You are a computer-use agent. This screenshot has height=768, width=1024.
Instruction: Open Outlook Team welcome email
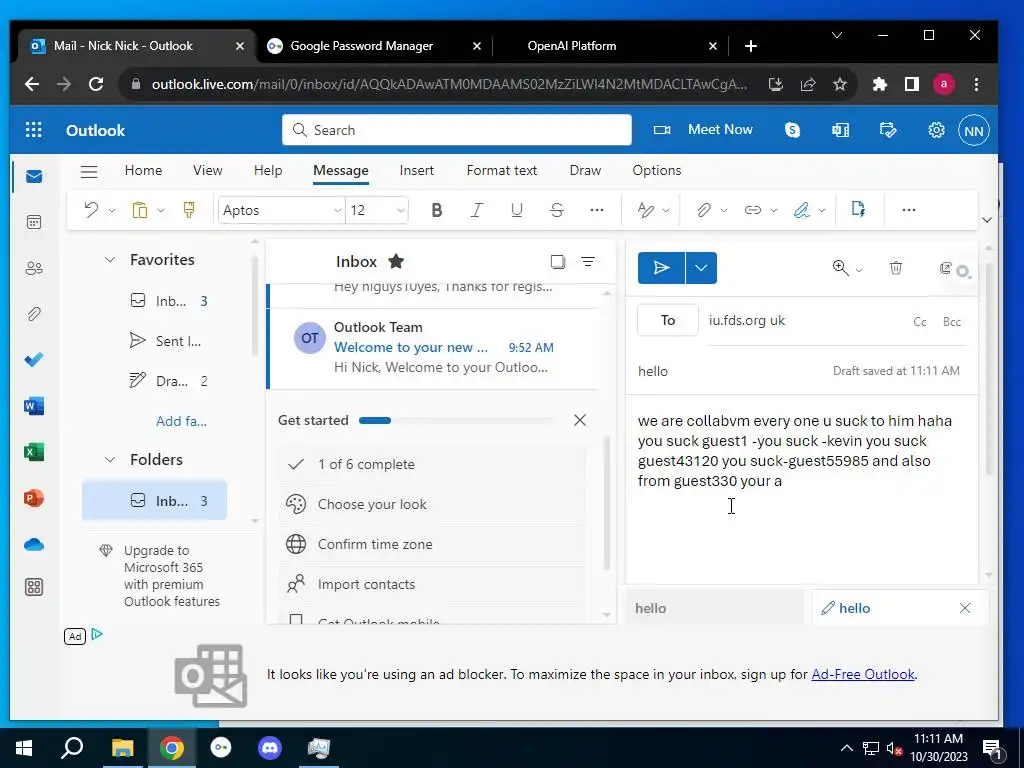coord(434,347)
